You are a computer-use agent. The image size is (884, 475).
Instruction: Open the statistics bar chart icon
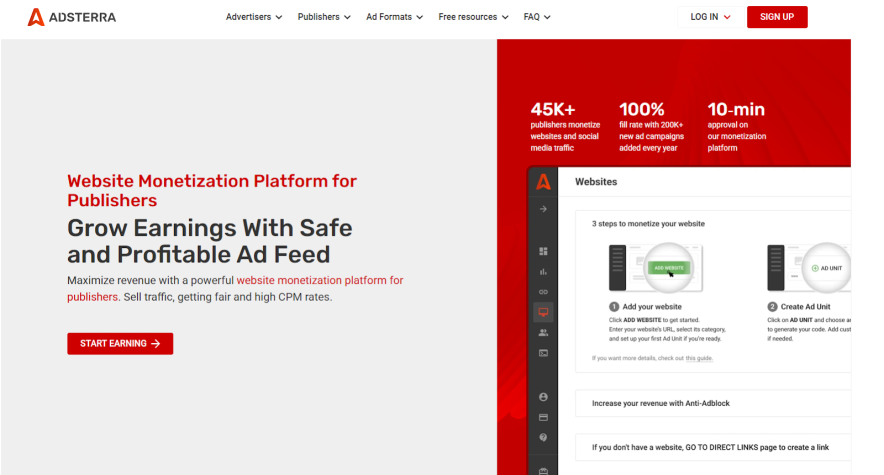point(543,271)
